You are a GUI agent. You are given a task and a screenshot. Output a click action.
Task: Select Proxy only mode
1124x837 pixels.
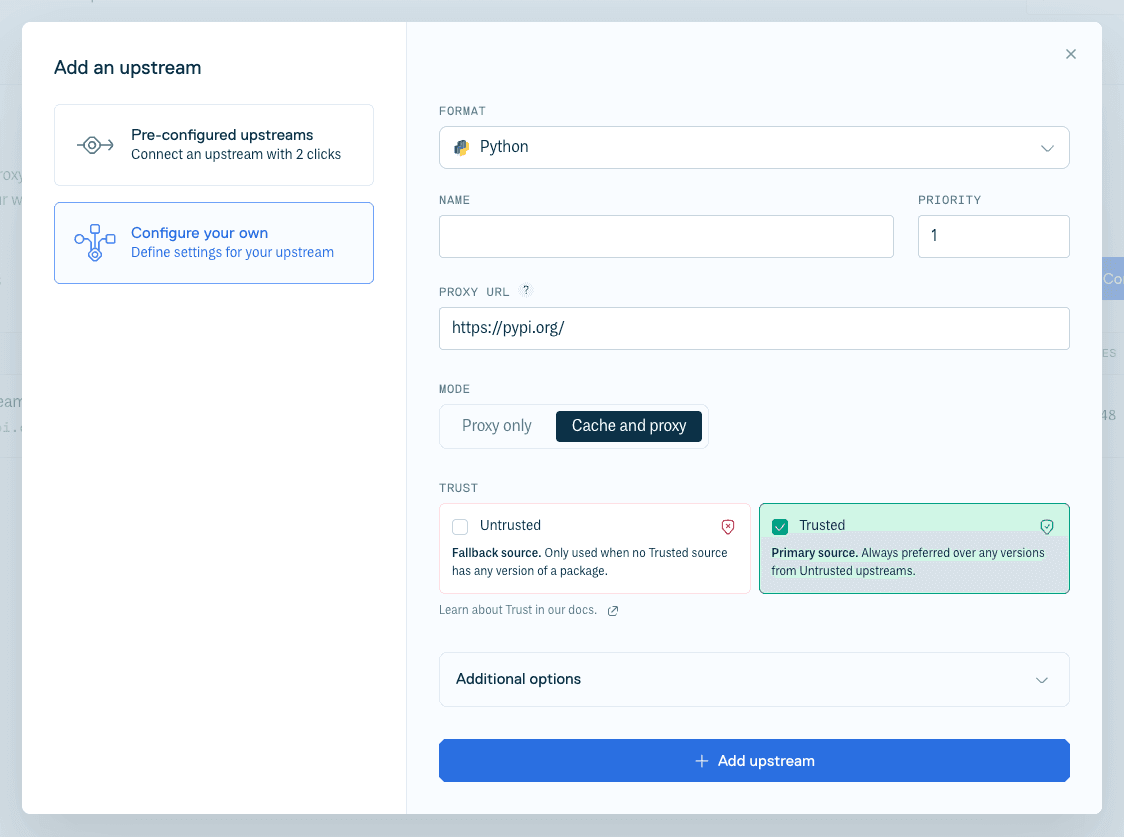[497, 426]
